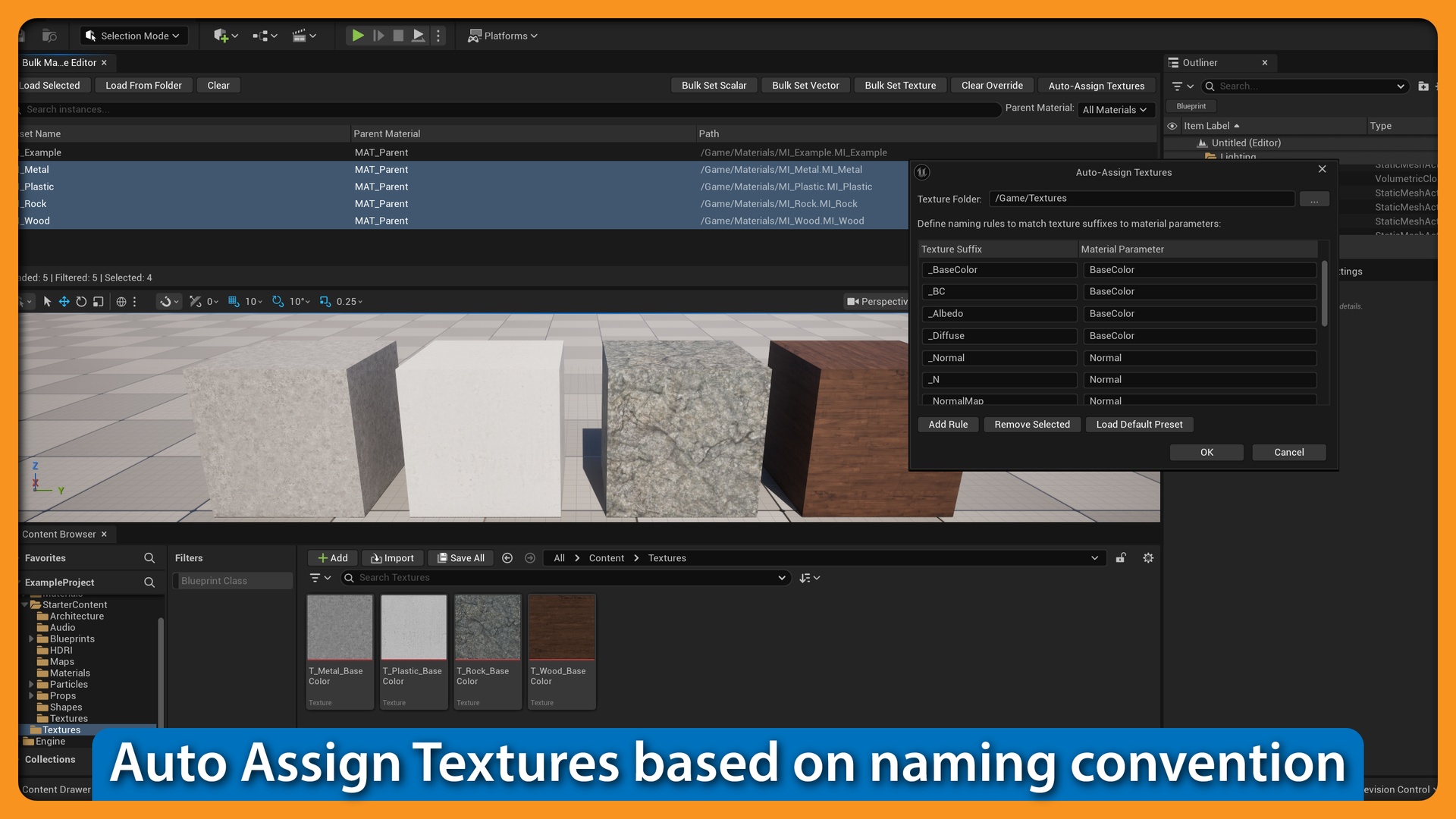Click the Load From Folder button
This screenshot has height=819, width=1456.
(x=143, y=86)
